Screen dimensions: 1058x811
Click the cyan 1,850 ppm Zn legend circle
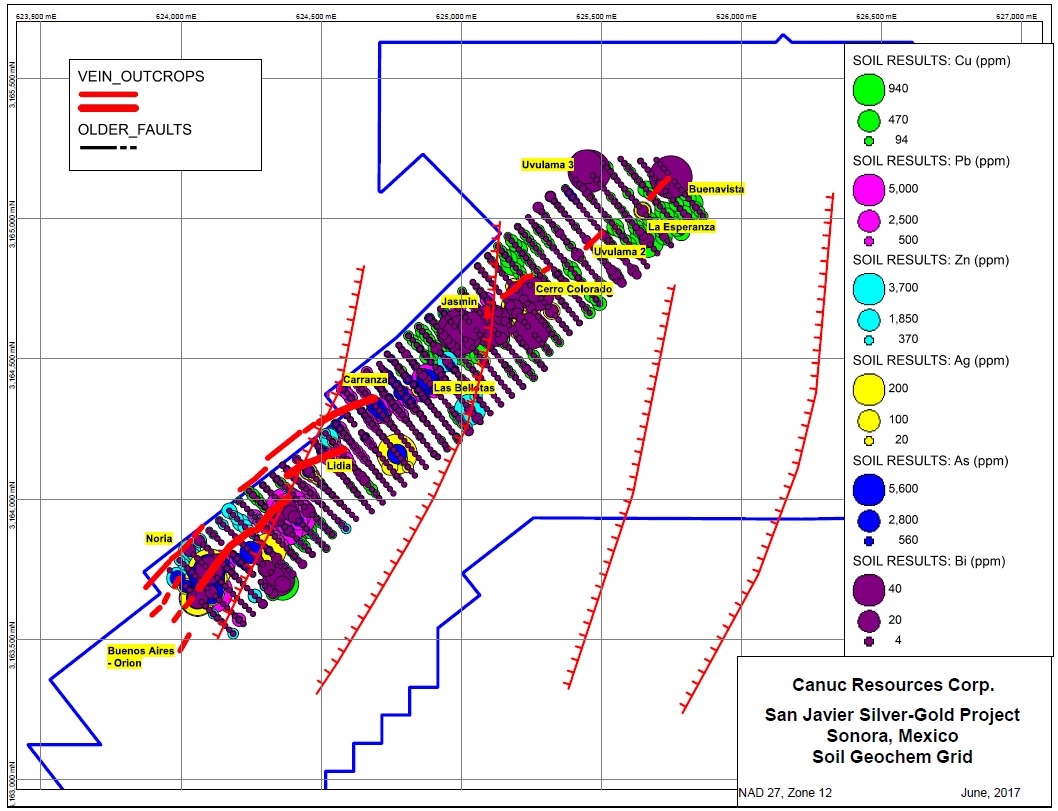click(x=868, y=319)
